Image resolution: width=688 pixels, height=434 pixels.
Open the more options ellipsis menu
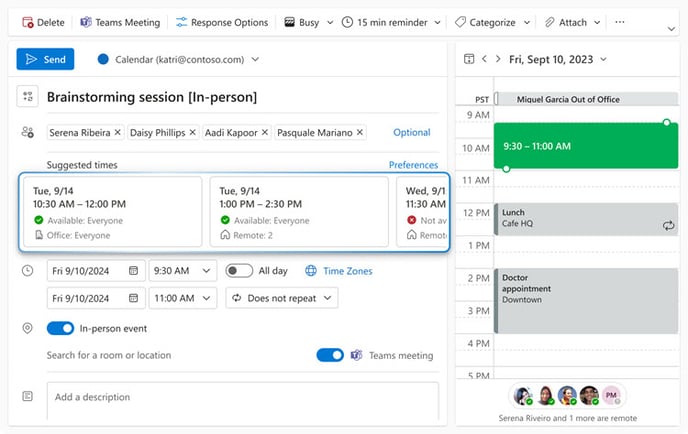[620, 22]
